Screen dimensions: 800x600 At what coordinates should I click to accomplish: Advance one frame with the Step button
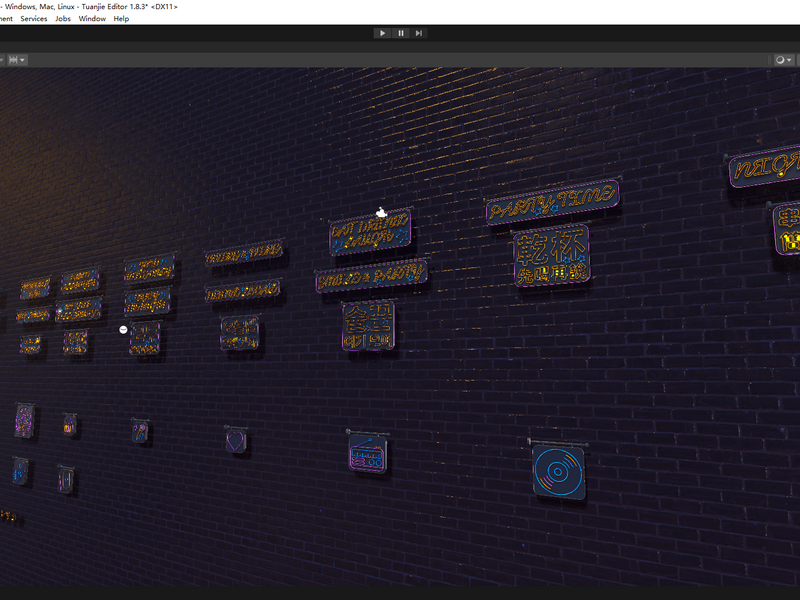(x=418, y=33)
